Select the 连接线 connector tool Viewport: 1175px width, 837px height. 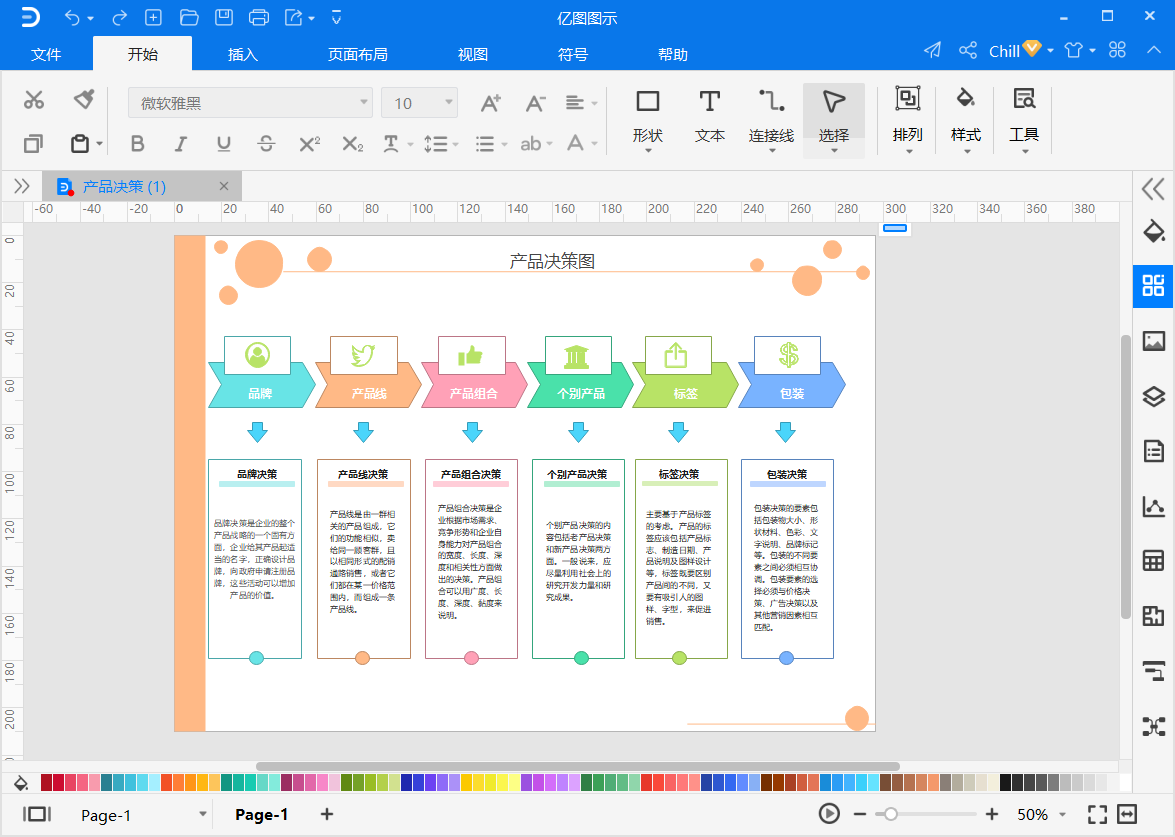tap(771, 118)
